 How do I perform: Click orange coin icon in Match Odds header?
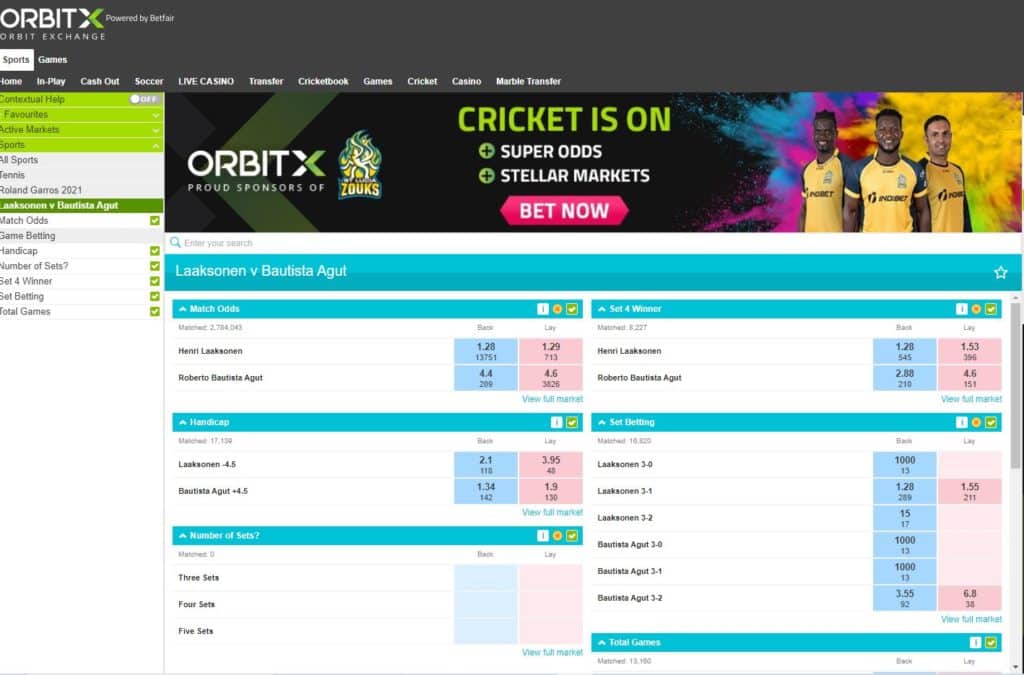pos(557,309)
